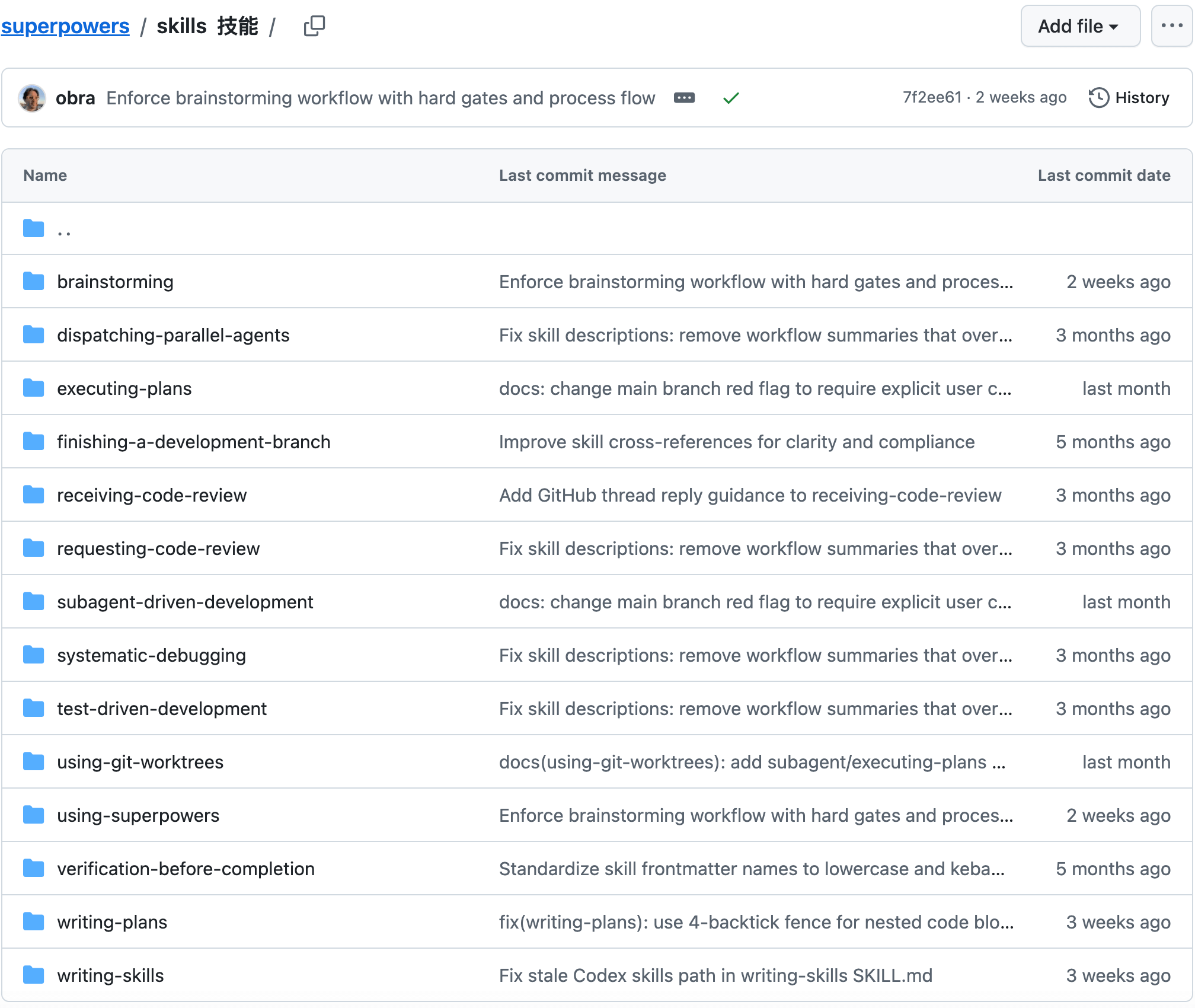Open the Add file dropdown

pos(1079,26)
